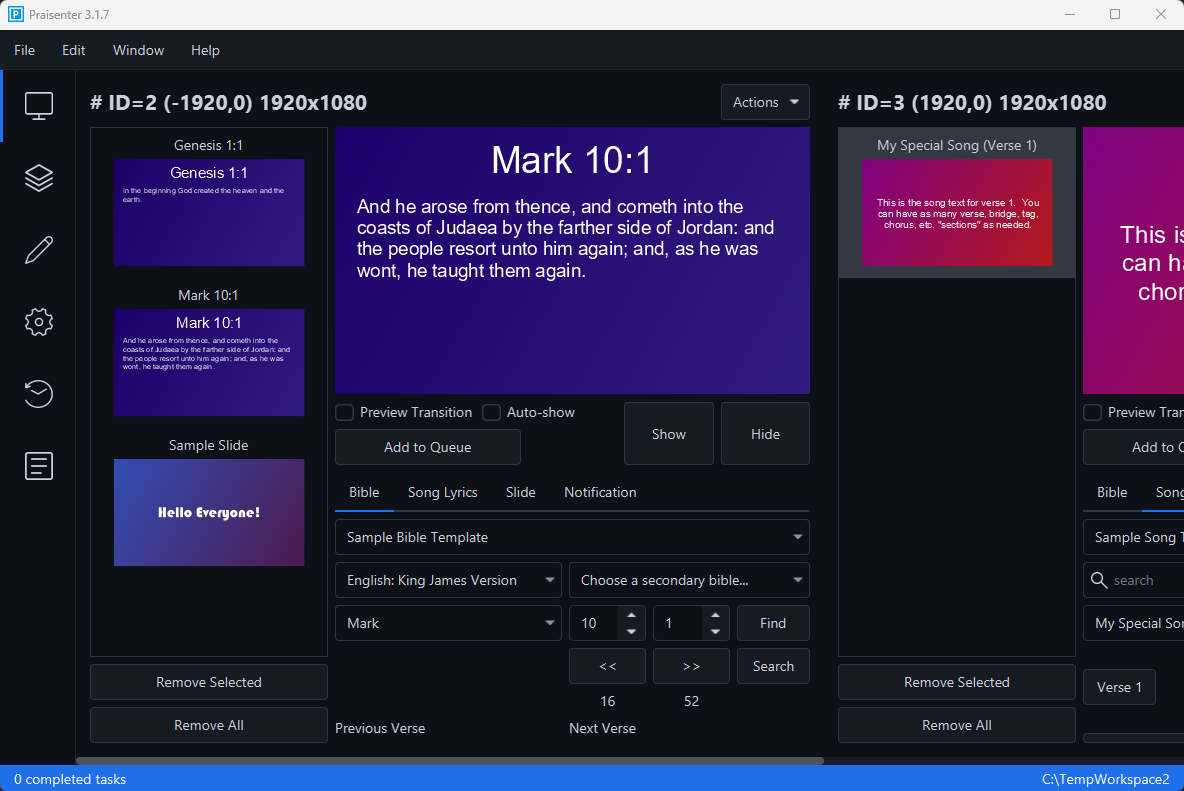Image resolution: width=1184 pixels, height=791 pixels.
Task: Switch to the Song Lyrics tab
Action: tap(442, 492)
